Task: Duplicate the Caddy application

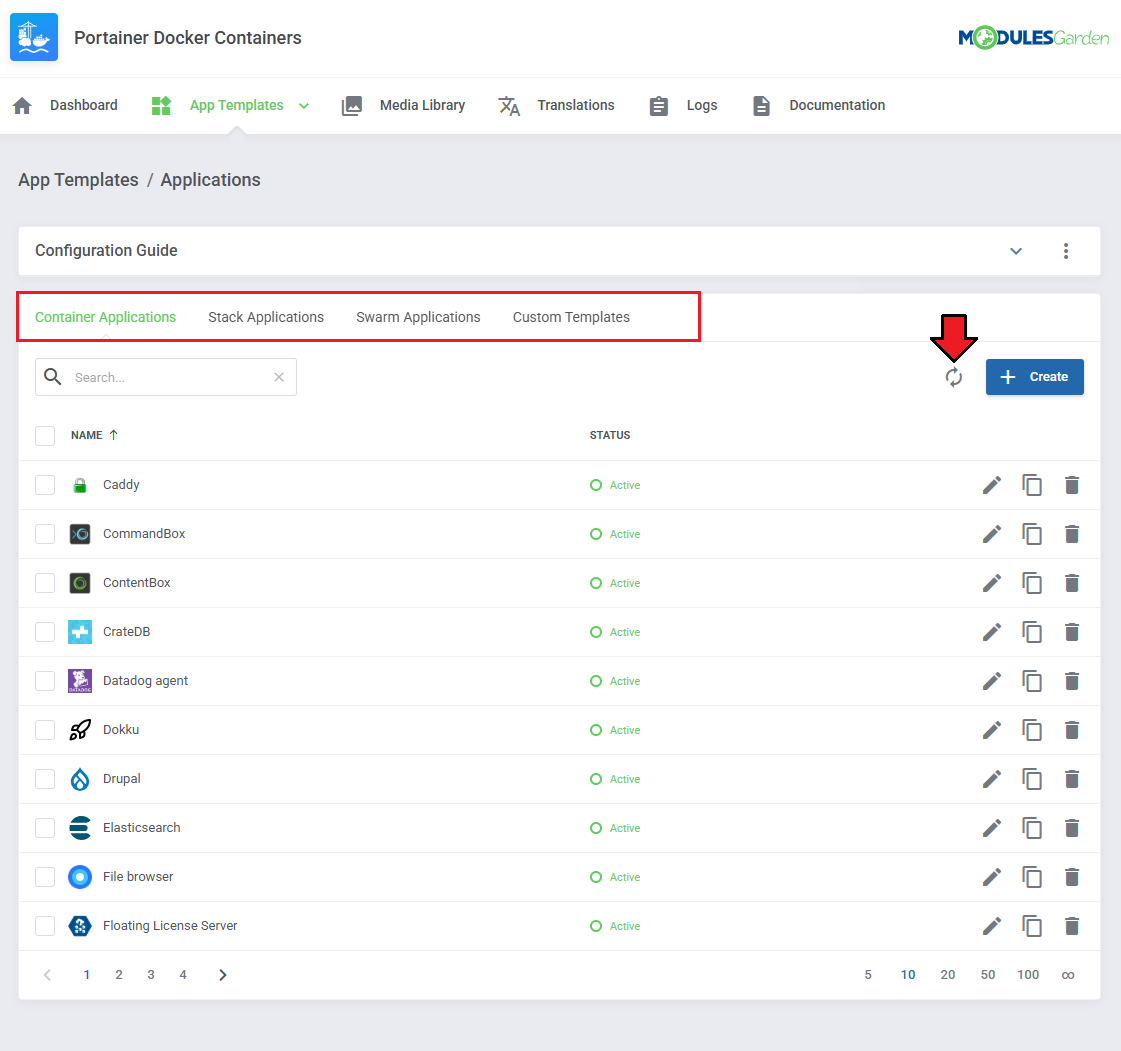Action: [x=1032, y=485]
